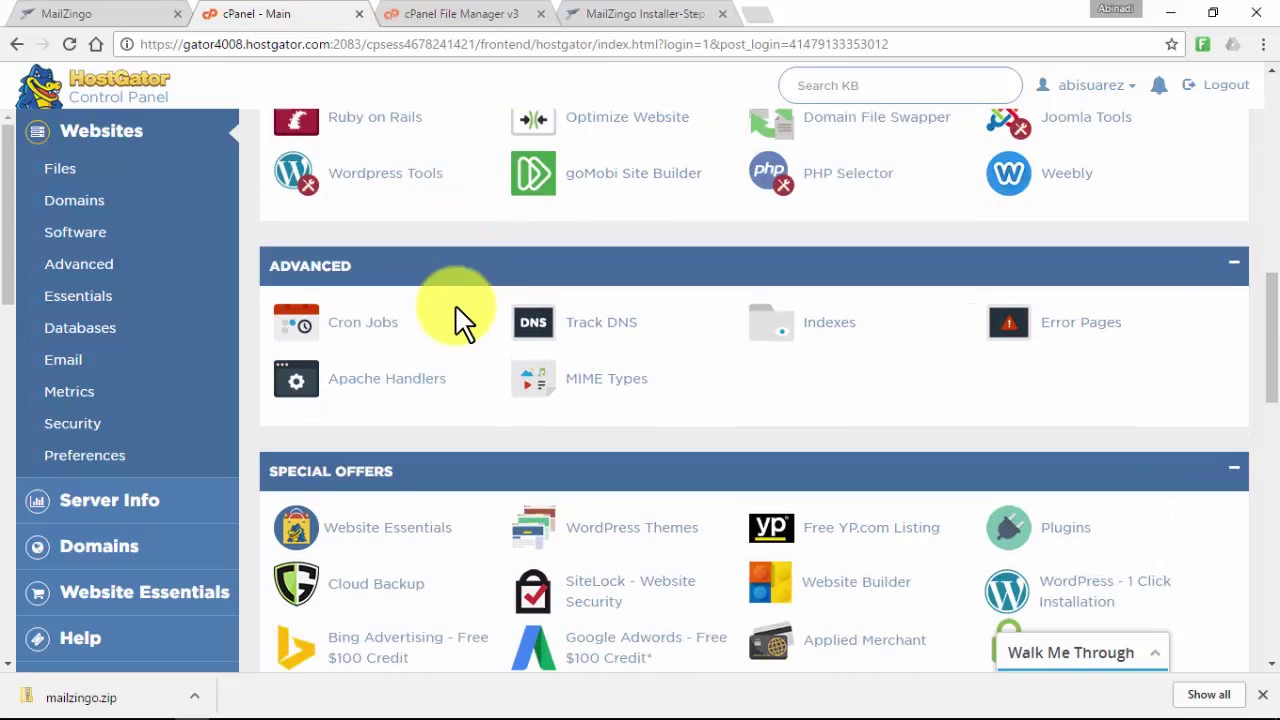The height and width of the screenshot is (720, 1280).
Task: Open the WordPress 1 Click Installation icon
Action: 1007,591
